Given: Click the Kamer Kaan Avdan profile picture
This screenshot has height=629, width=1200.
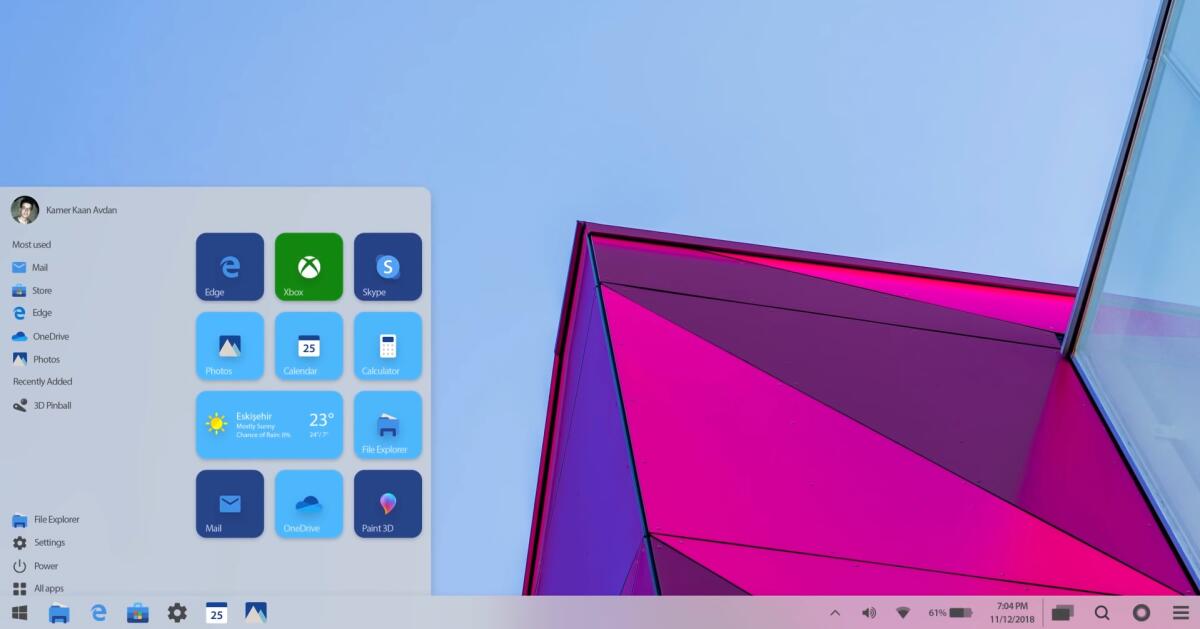Looking at the screenshot, I should [x=23, y=209].
